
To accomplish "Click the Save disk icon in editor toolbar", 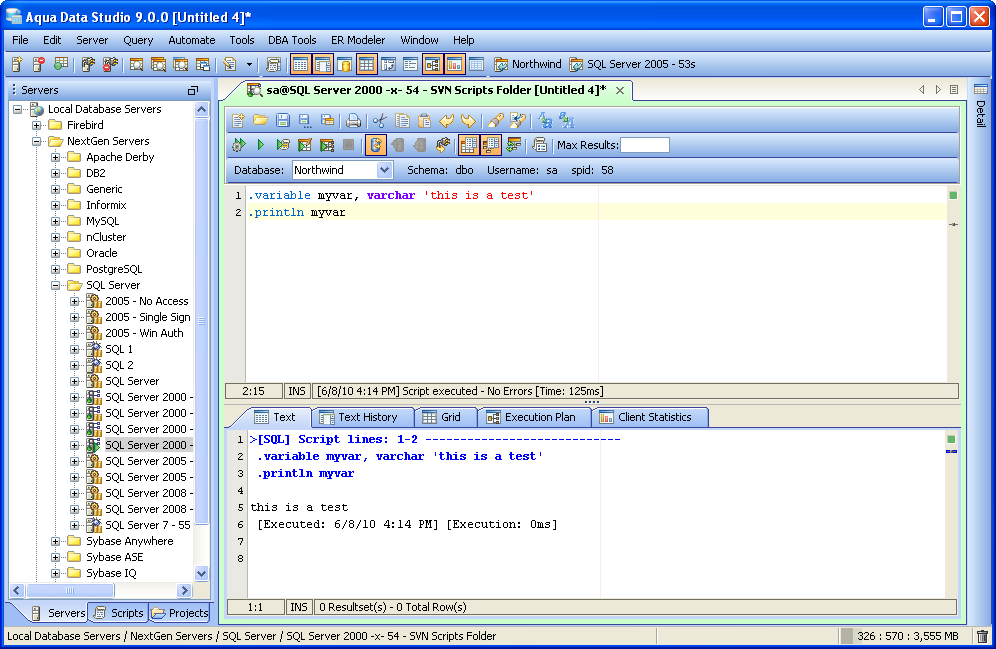I will pos(282,120).
